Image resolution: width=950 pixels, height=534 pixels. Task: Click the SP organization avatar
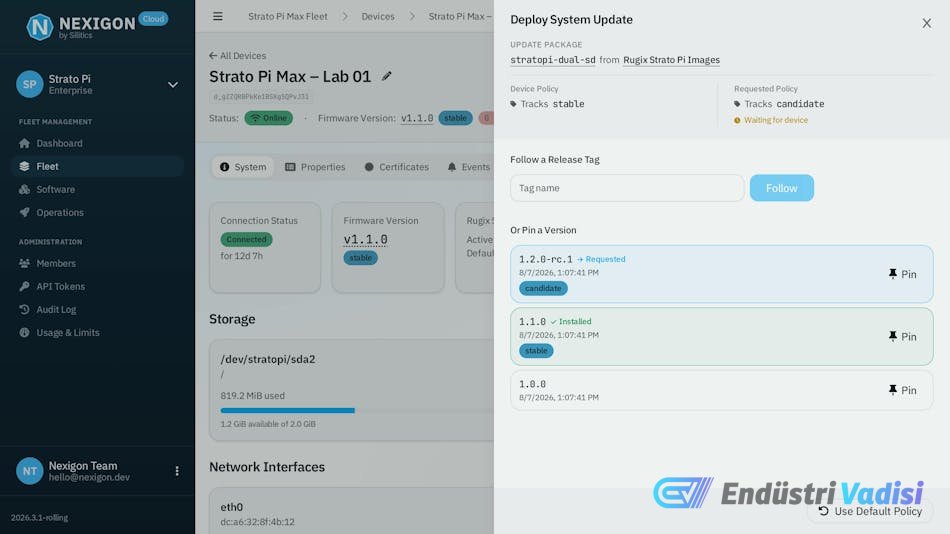[30, 84]
